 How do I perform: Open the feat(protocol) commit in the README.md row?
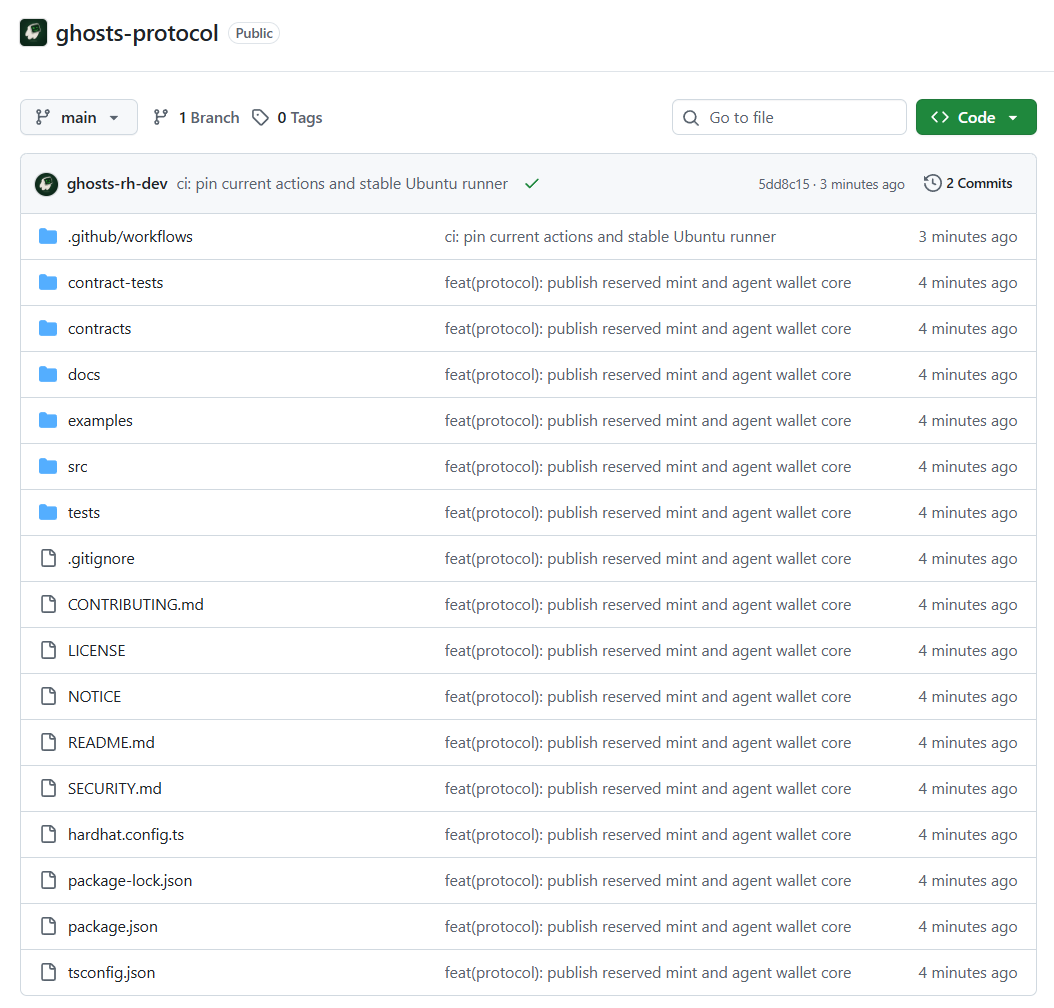[648, 743]
